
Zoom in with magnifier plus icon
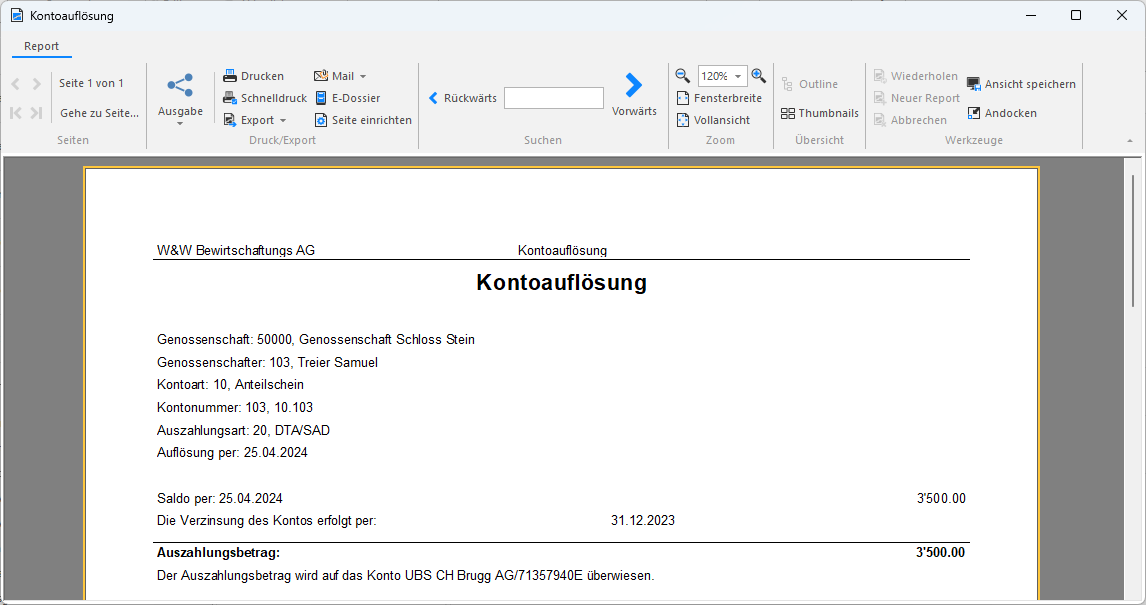(x=759, y=75)
